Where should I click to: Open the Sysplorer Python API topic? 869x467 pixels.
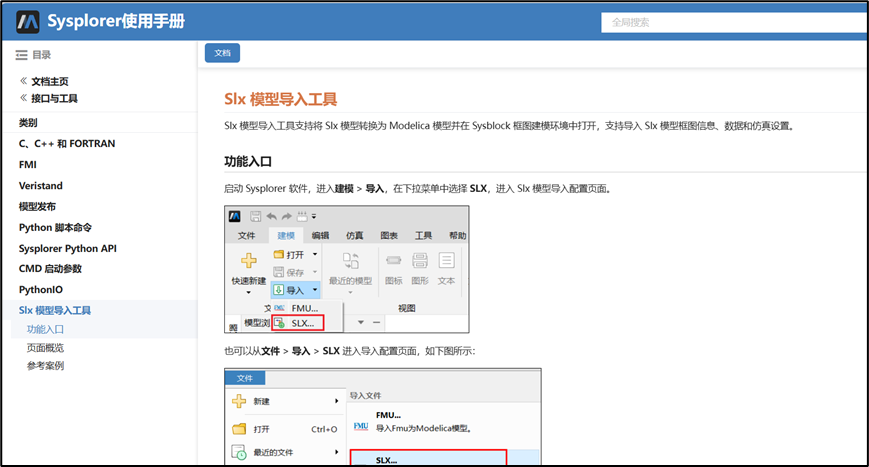(68, 248)
